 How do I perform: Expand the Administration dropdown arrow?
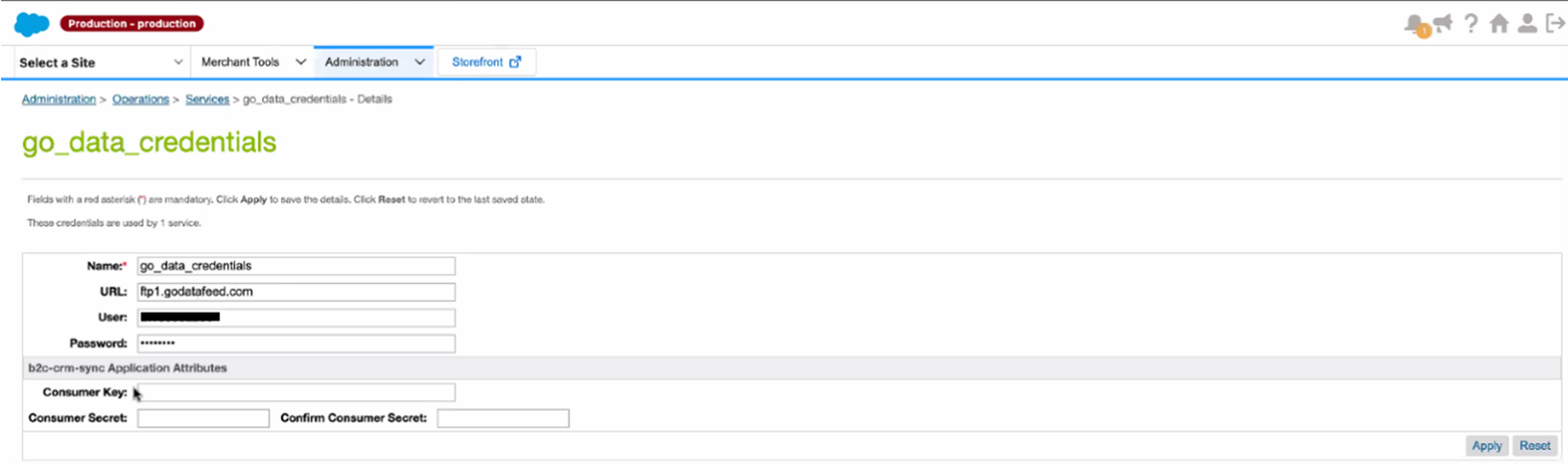pos(420,62)
